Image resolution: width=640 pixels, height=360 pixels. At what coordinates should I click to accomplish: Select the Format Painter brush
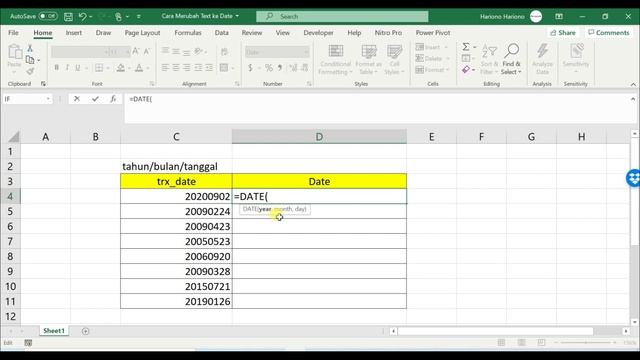pos(30,71)
